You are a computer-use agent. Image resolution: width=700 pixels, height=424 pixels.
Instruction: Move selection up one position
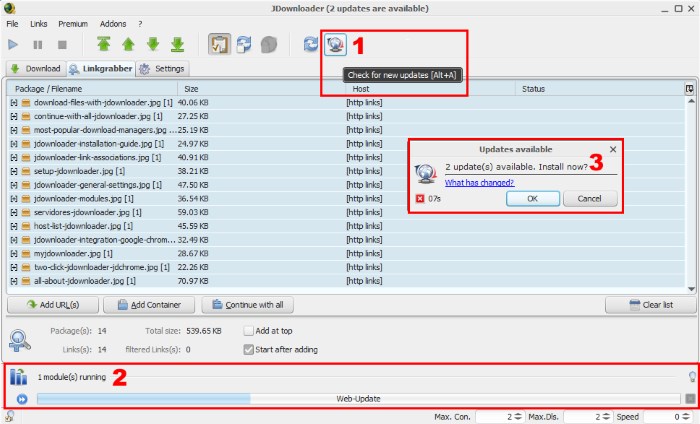pos(128,44)
